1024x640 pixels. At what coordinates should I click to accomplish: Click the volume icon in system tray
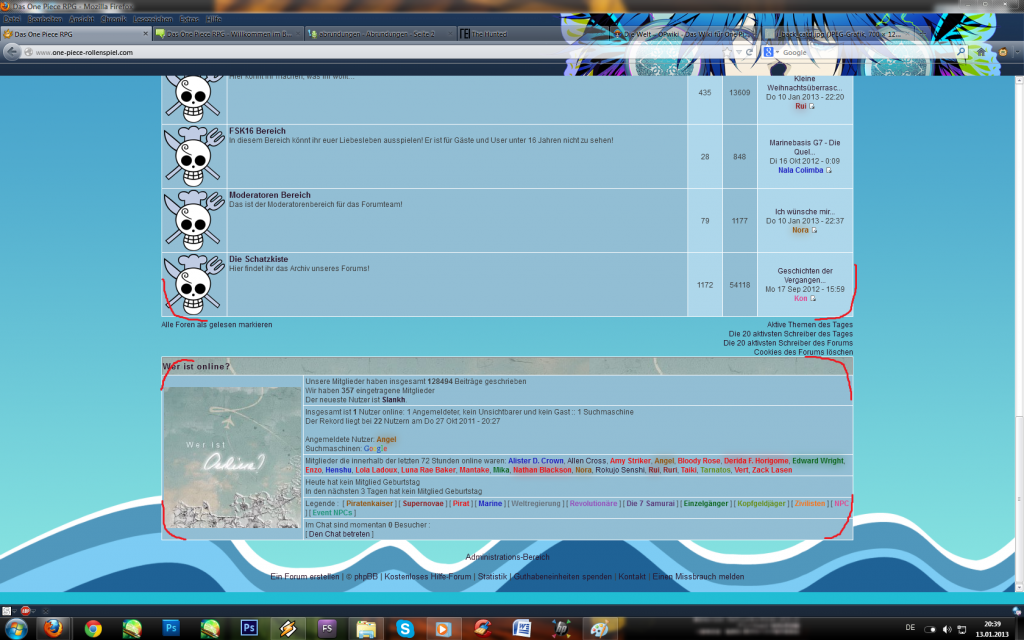[x=946, y=630]
